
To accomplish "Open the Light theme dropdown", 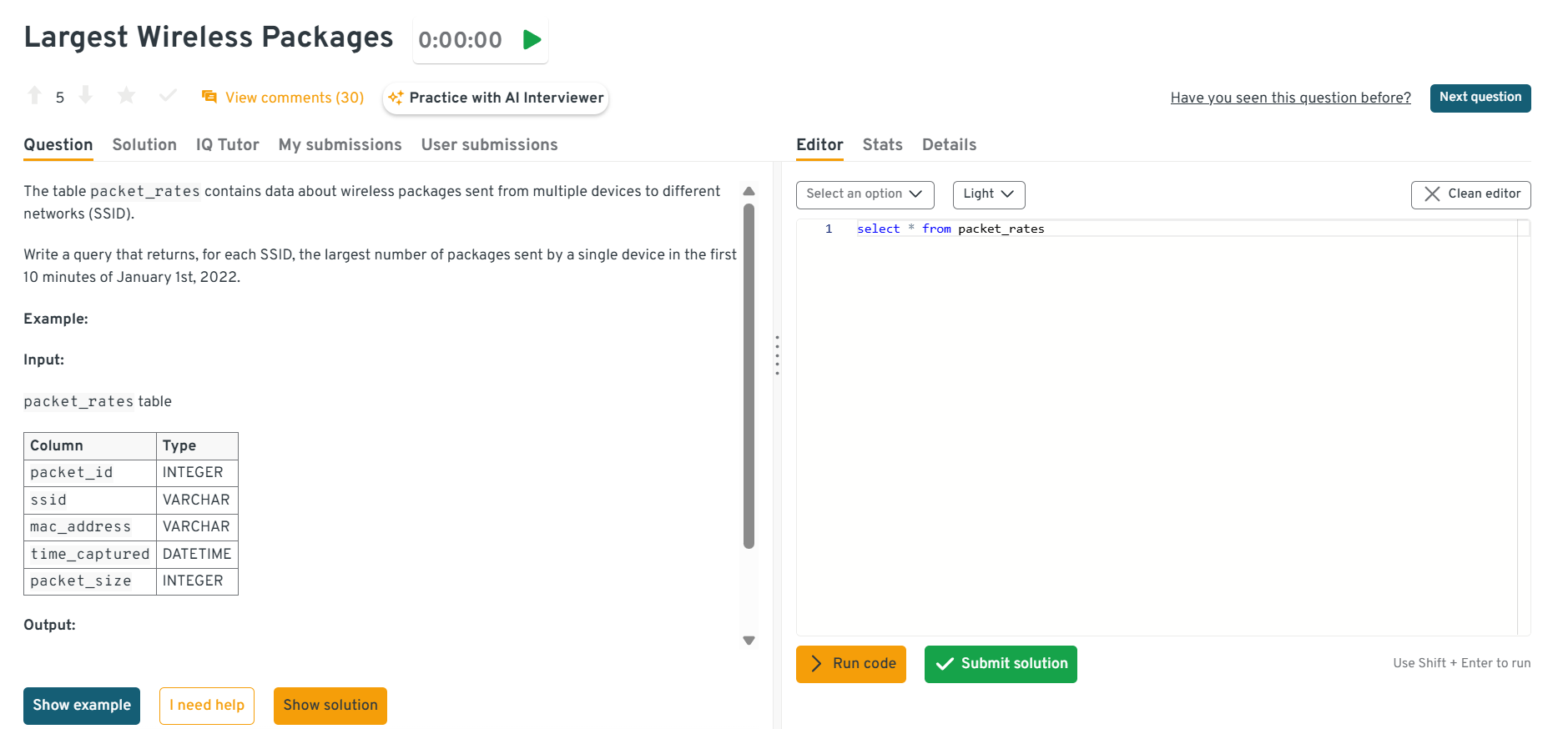I will coord(988,194).
